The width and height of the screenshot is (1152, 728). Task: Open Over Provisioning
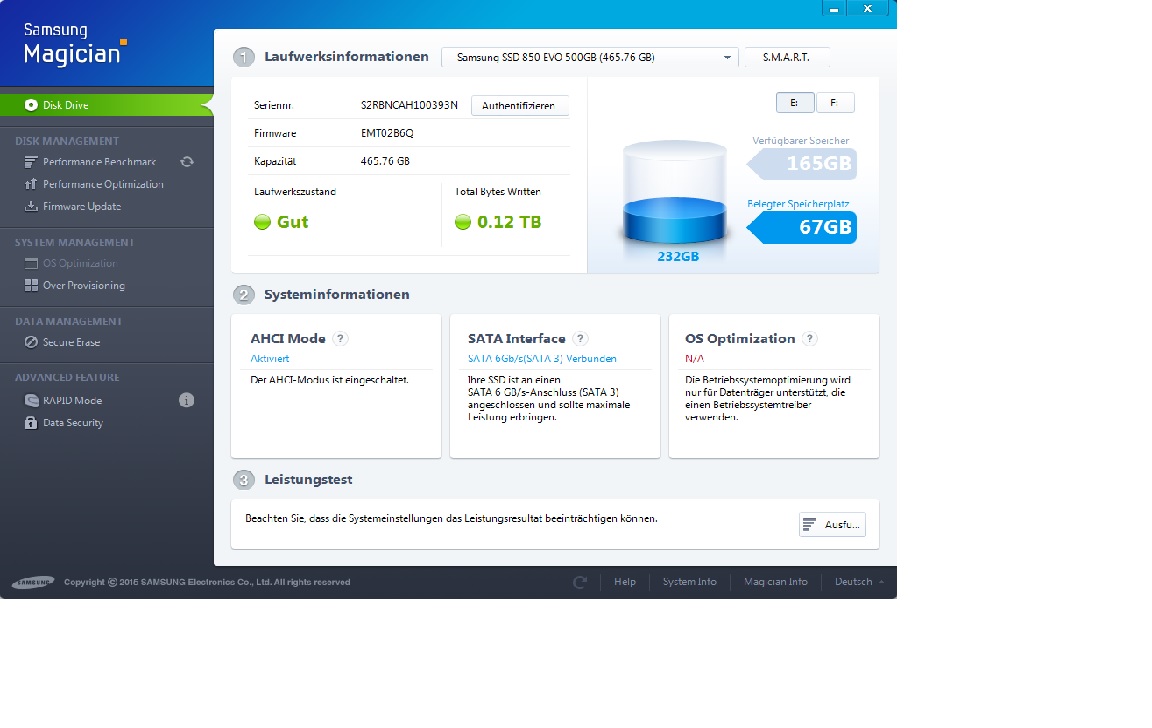(84, 285)
